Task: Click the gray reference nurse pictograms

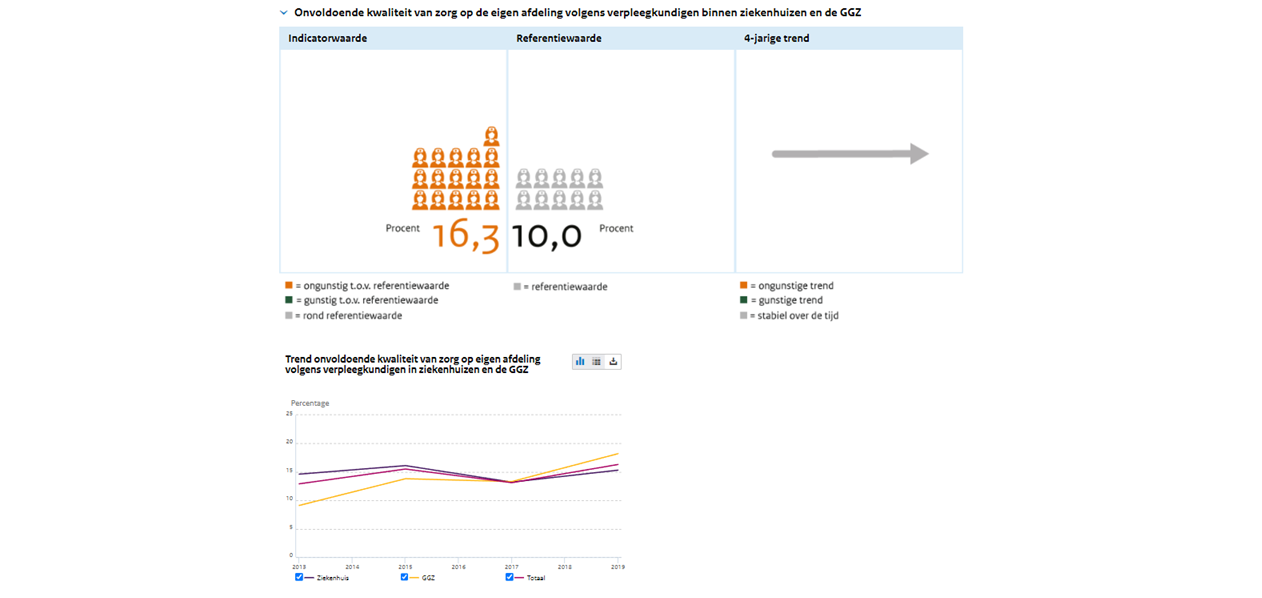Action: (559, 189)
